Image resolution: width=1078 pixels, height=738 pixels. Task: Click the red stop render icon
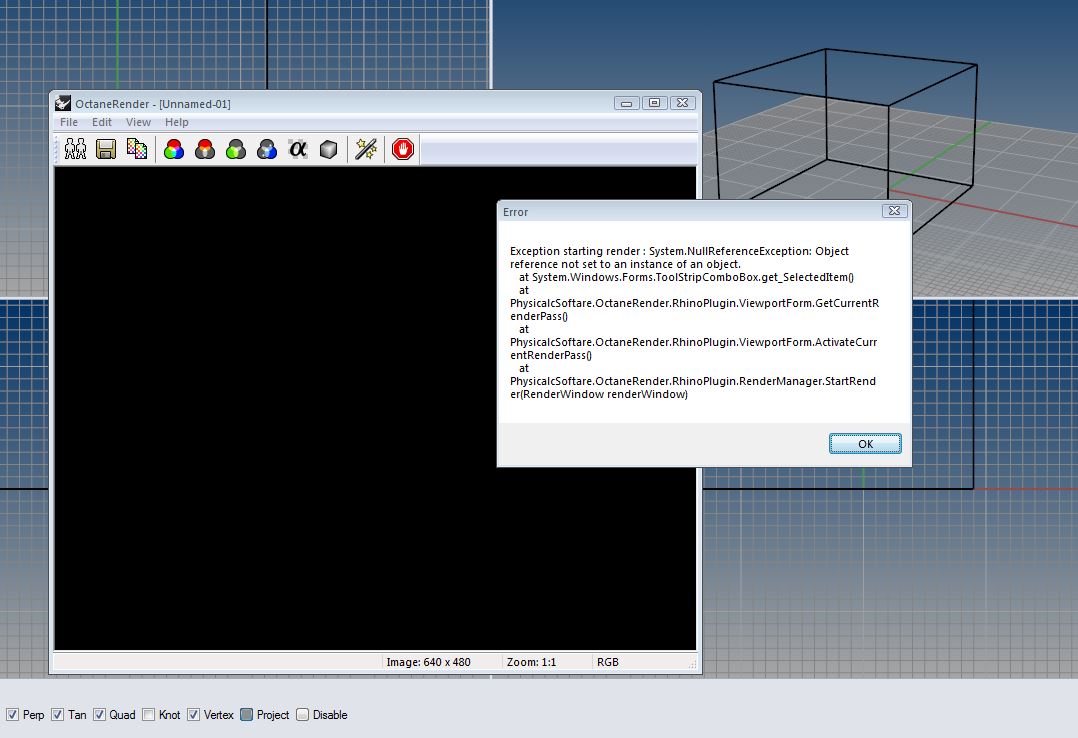pyautogui.click(x=403, y=149)
